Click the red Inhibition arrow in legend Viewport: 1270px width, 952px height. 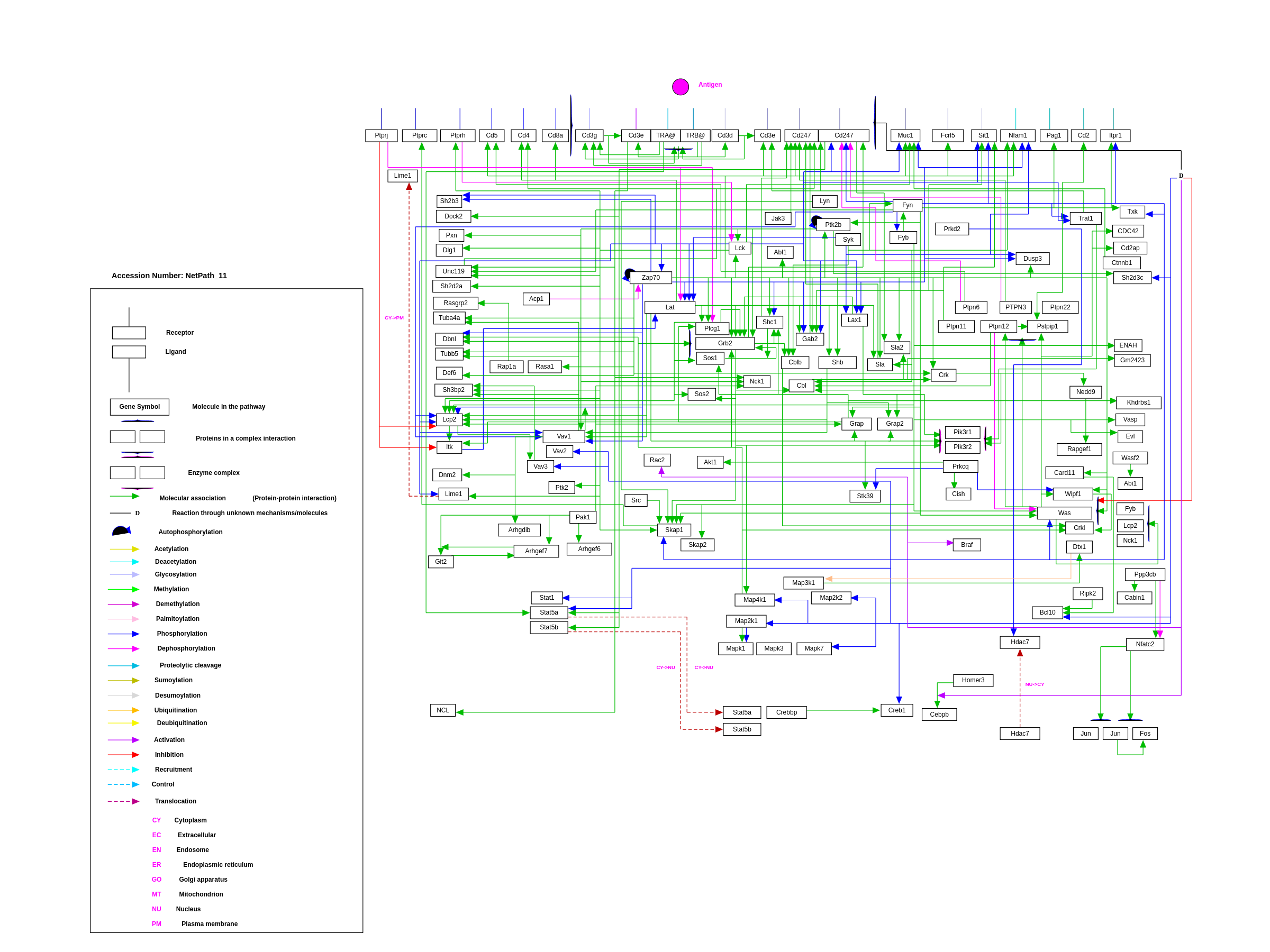(x=123, y=755)
